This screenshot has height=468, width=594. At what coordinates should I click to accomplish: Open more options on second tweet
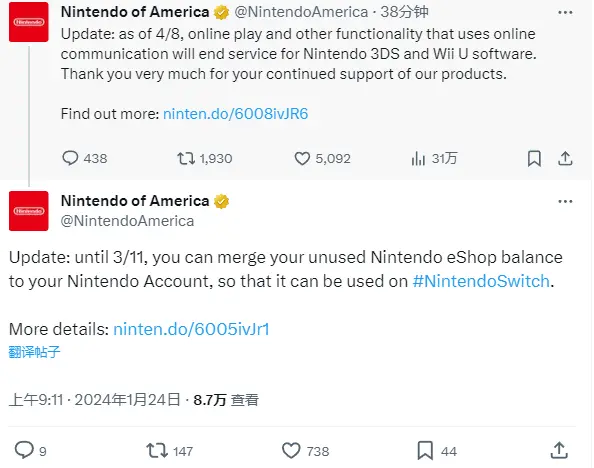tap(565, 202)
